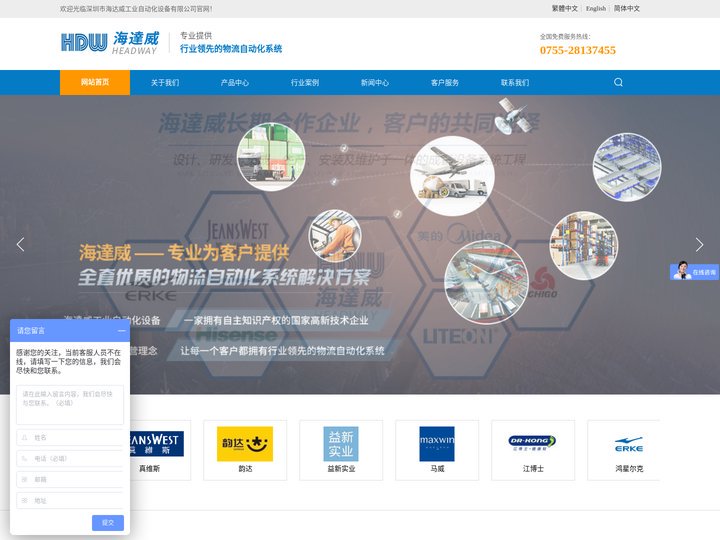
Task: Click the 益新实业 client name label
Action: click(341, 469)
